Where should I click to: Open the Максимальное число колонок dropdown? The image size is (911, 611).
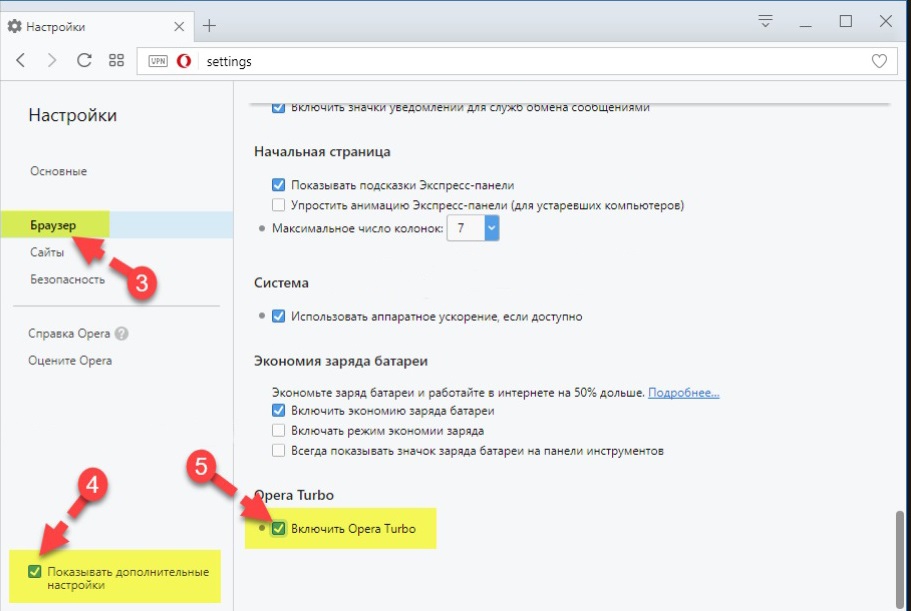coord(473,228)
